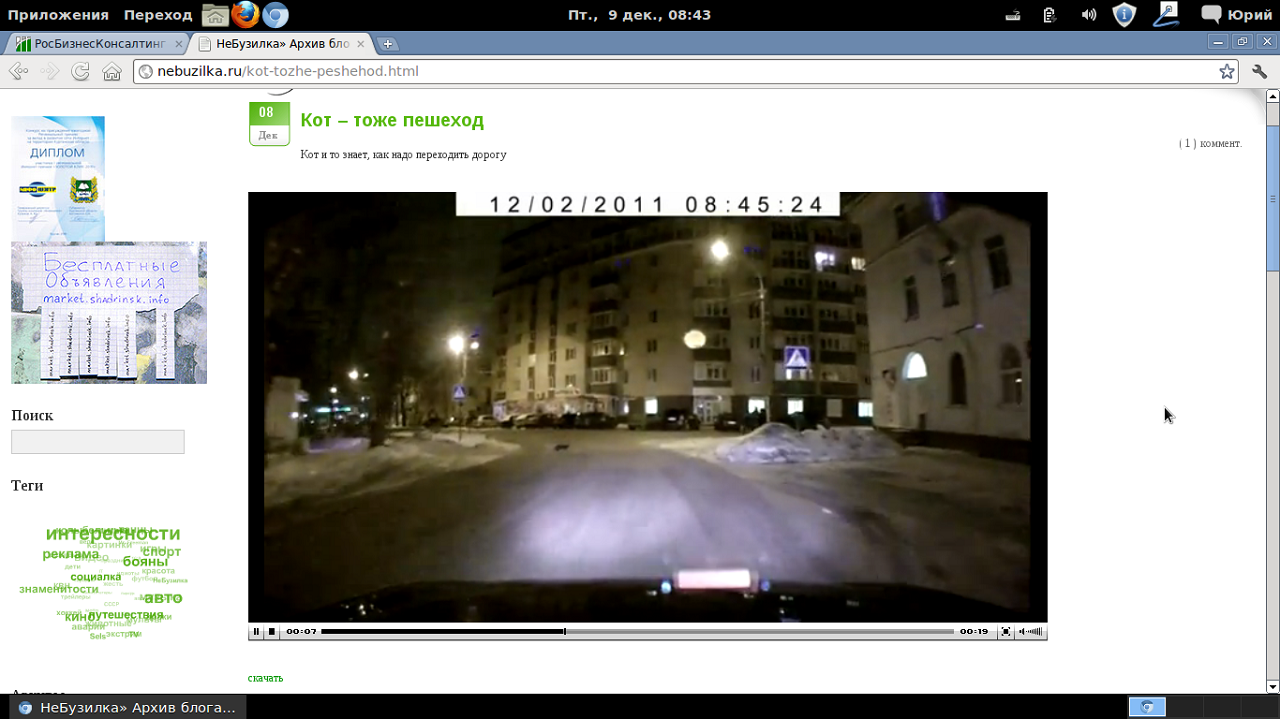The image size is (1280, 719).
Task: Open the Приложения menu
Action: click(x=58, y=15)
